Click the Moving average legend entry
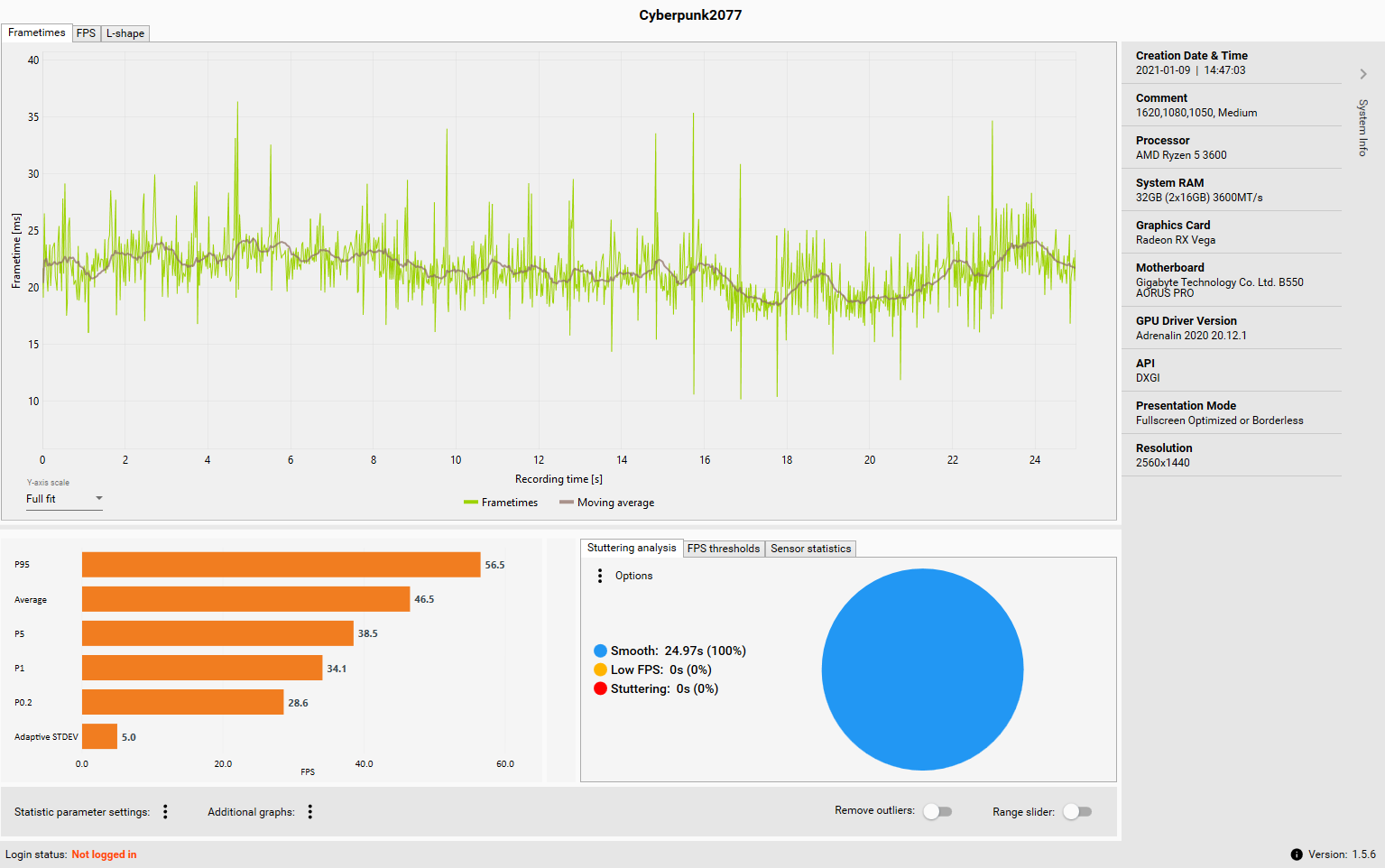The width and height of the screenshot is (1385, 868). click(x=607, y=503)
